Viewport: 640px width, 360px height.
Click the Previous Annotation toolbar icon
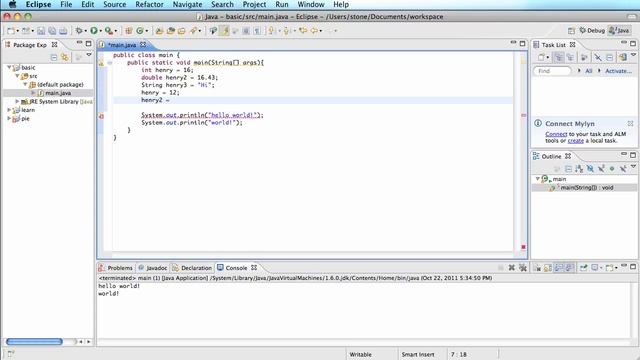(x=286, y=31)
